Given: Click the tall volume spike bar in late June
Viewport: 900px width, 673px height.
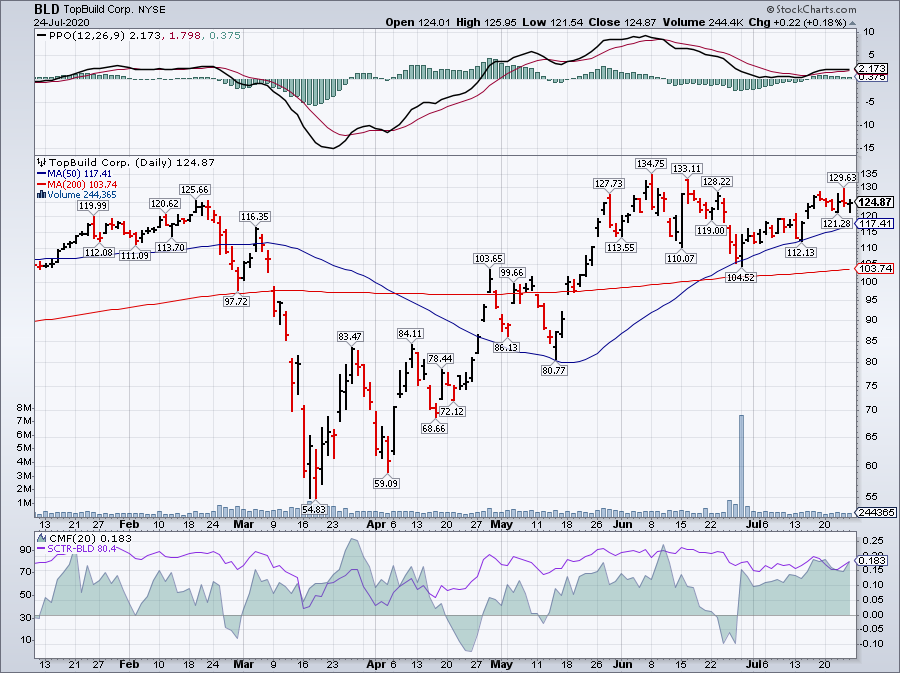Looking at the screenshot, I should 741,466.
